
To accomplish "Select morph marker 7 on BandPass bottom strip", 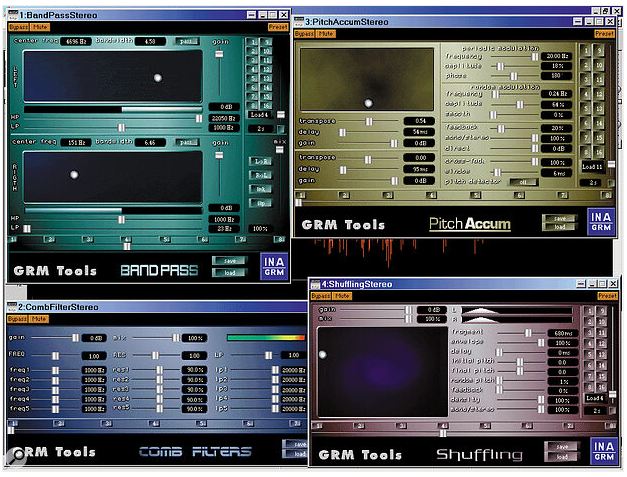I will click(241, 239).
